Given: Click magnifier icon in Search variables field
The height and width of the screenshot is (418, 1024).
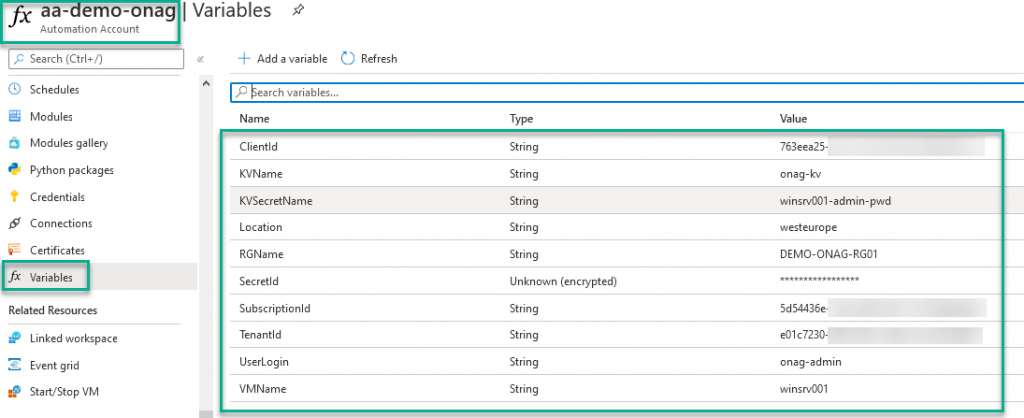Looking at the screenshot, I should [242, 92].
